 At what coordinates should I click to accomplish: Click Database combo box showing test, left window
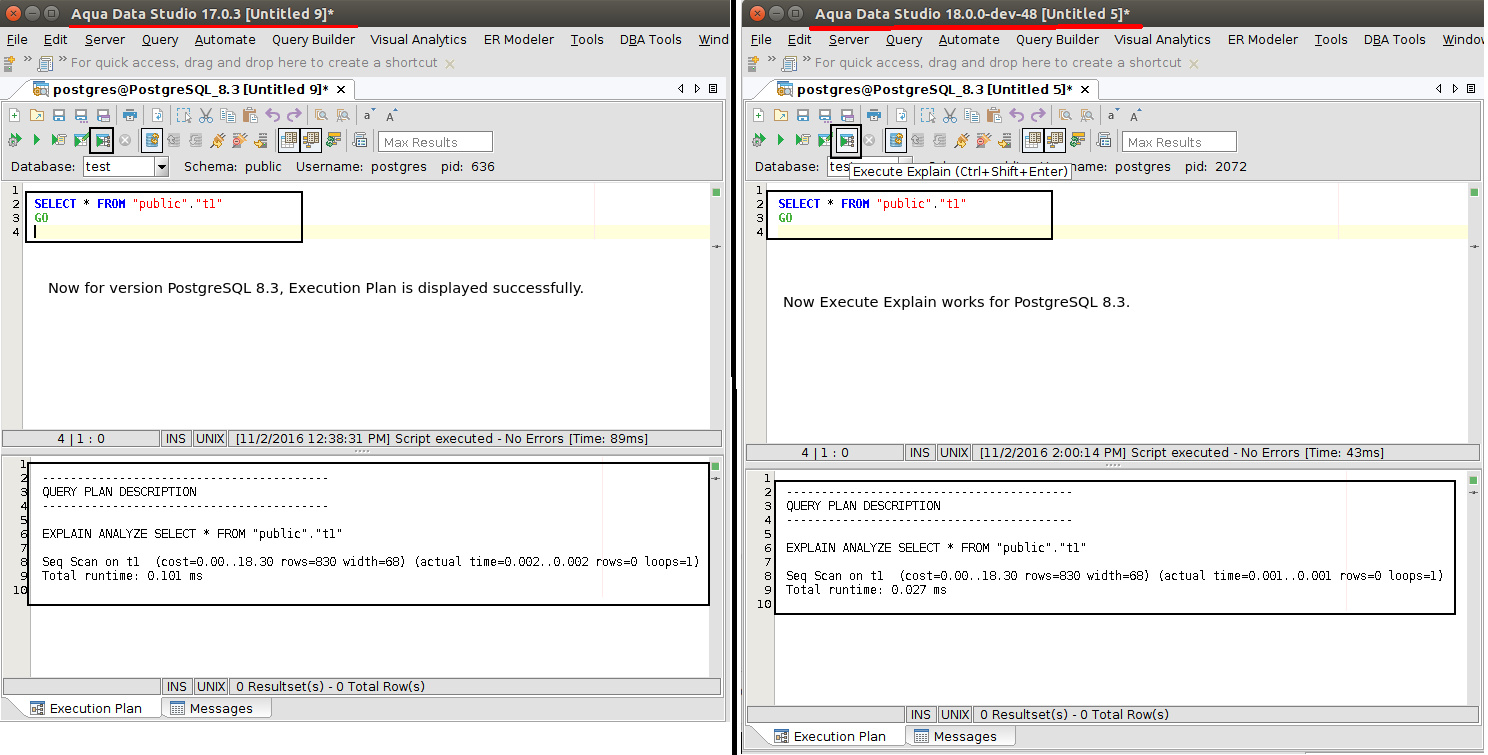point(125,167)
